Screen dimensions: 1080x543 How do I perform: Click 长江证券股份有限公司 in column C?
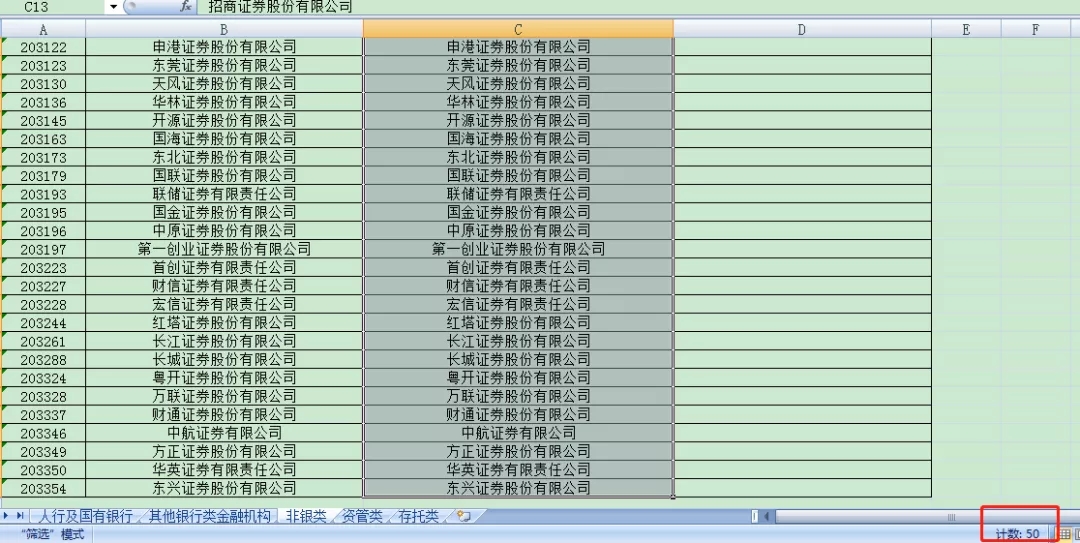pyautogui.click(x=518, y=341)
